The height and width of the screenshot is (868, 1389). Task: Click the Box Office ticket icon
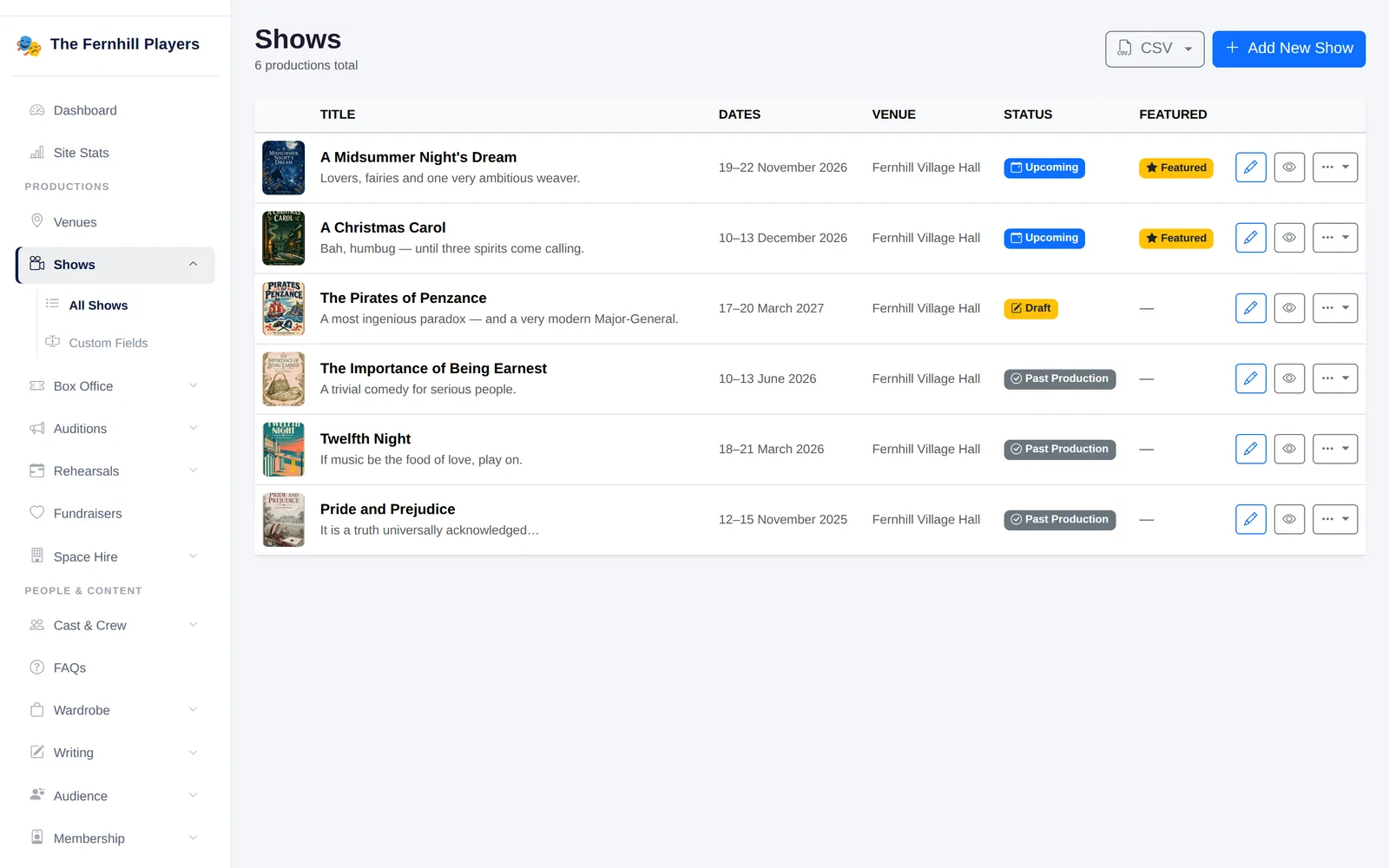point(37,385)
